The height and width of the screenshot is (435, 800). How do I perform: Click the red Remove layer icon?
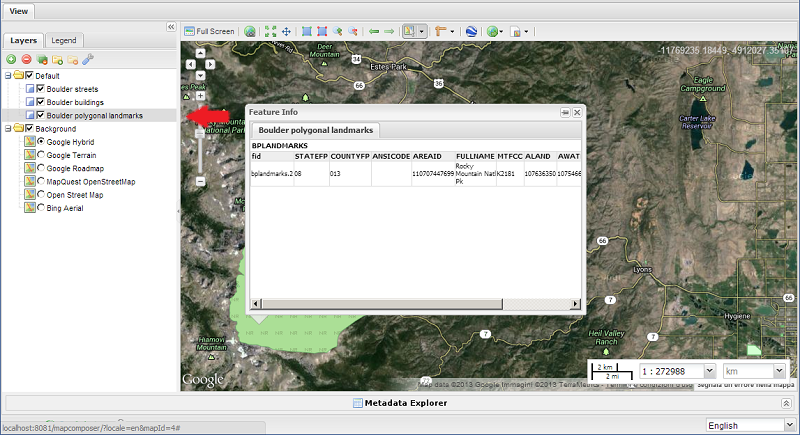[x=27, y=60]
